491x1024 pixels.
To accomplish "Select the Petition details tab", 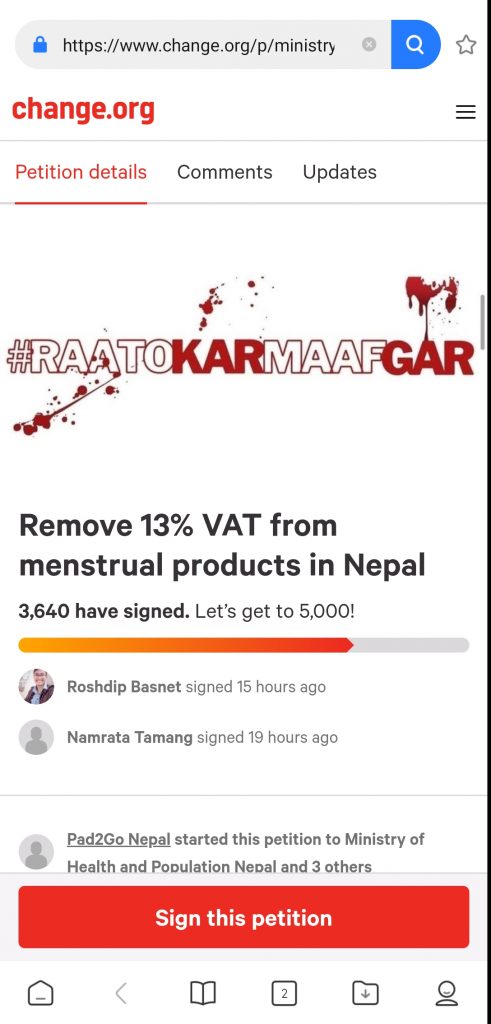I will [x=81, y=172].
